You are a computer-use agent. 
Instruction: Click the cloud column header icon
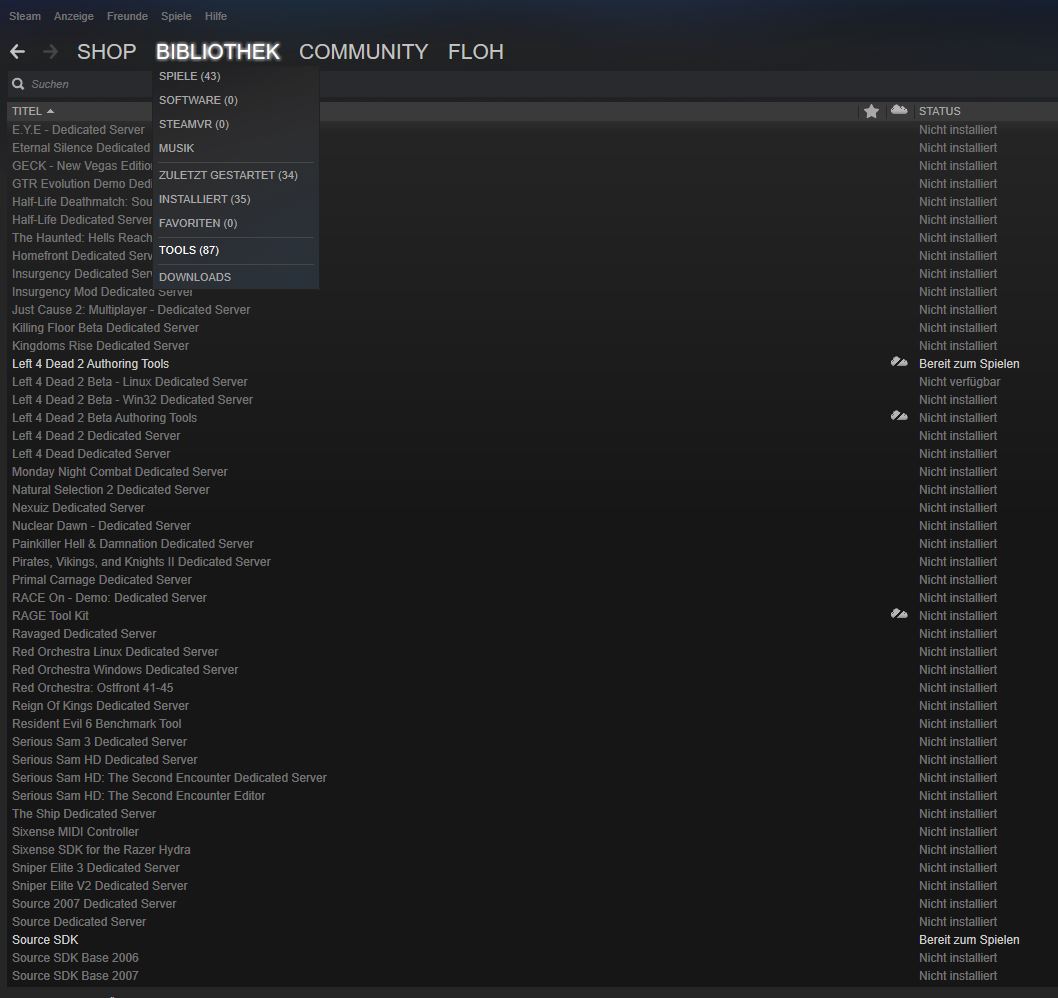899,110
